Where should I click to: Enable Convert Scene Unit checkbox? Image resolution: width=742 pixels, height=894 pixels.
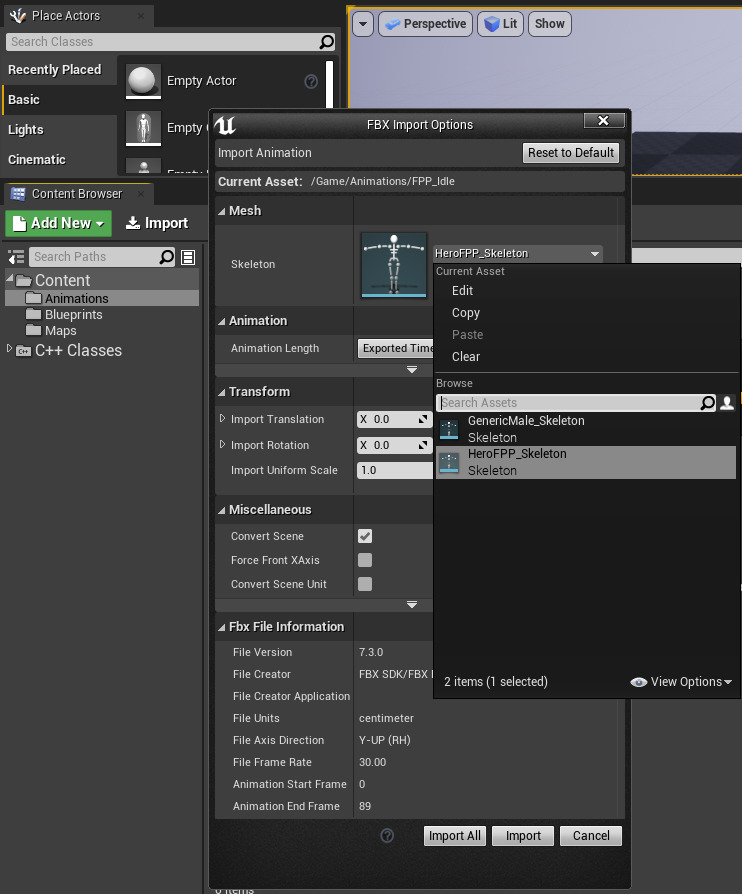[x=365, y=584]
